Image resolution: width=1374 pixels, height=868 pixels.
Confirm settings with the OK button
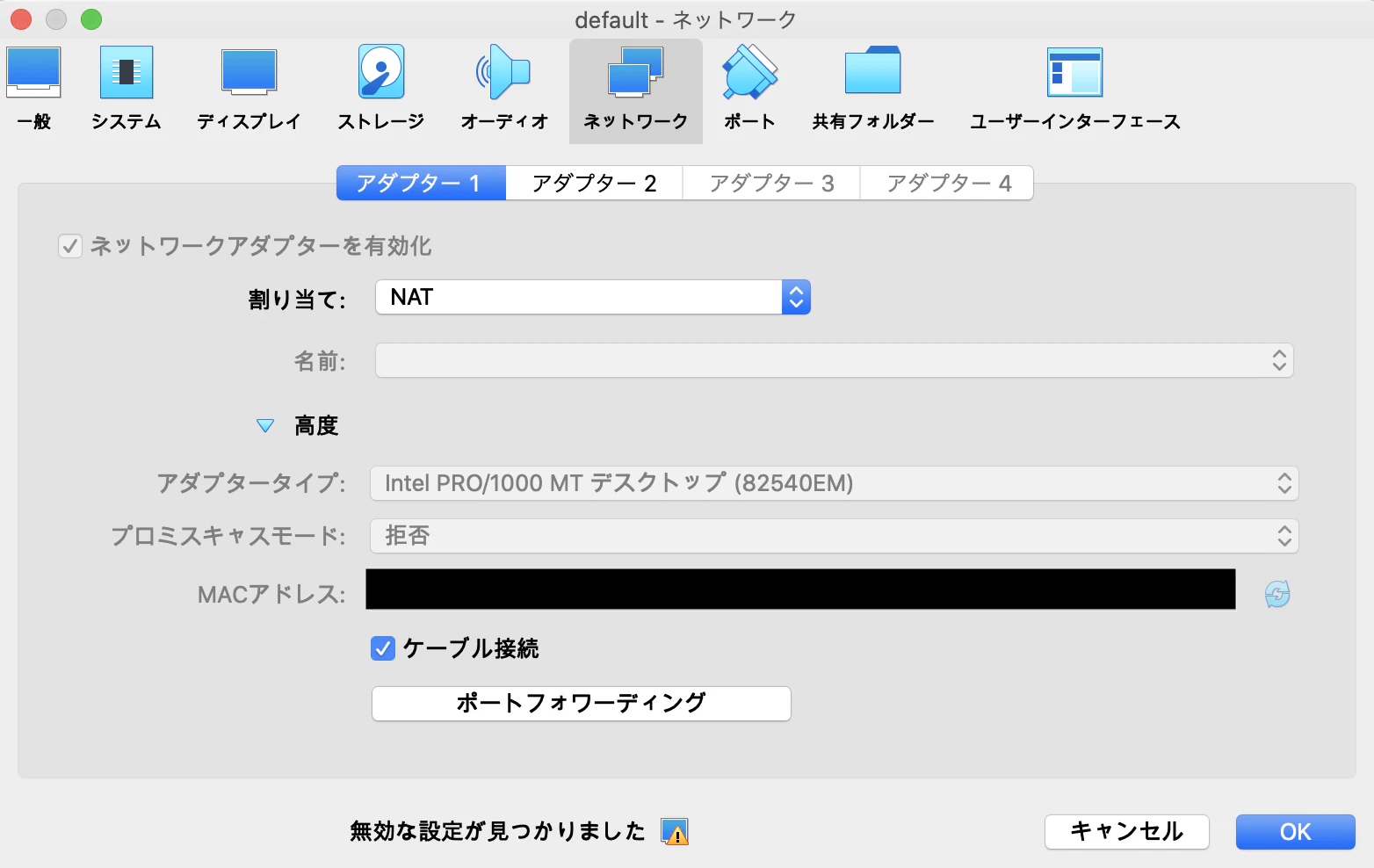pyautogui.click(x=1296, y=831)
